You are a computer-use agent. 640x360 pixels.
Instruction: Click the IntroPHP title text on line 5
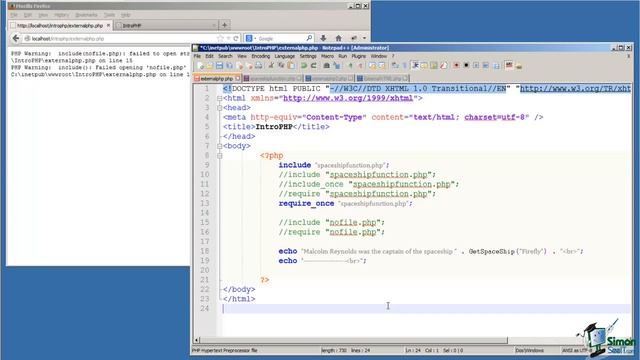pyautogui.click(x=273, y=127)
